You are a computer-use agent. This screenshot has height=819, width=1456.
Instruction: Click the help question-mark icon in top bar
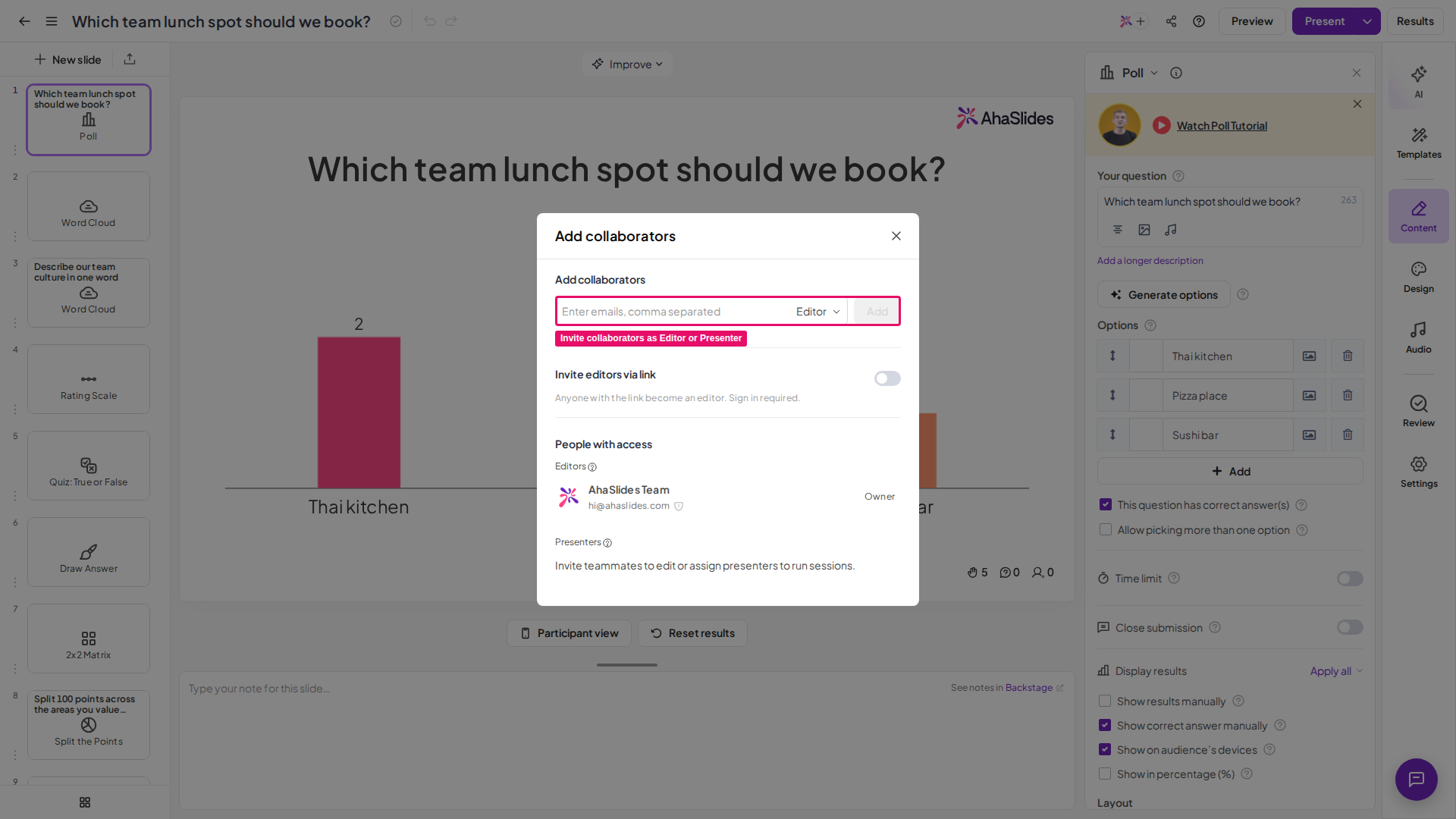(x=1198, y=21)
